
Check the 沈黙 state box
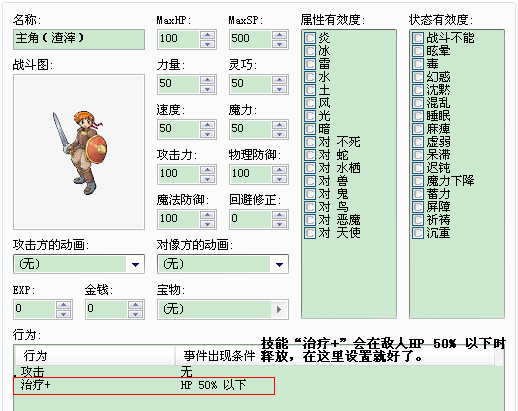tap(418, 90)
